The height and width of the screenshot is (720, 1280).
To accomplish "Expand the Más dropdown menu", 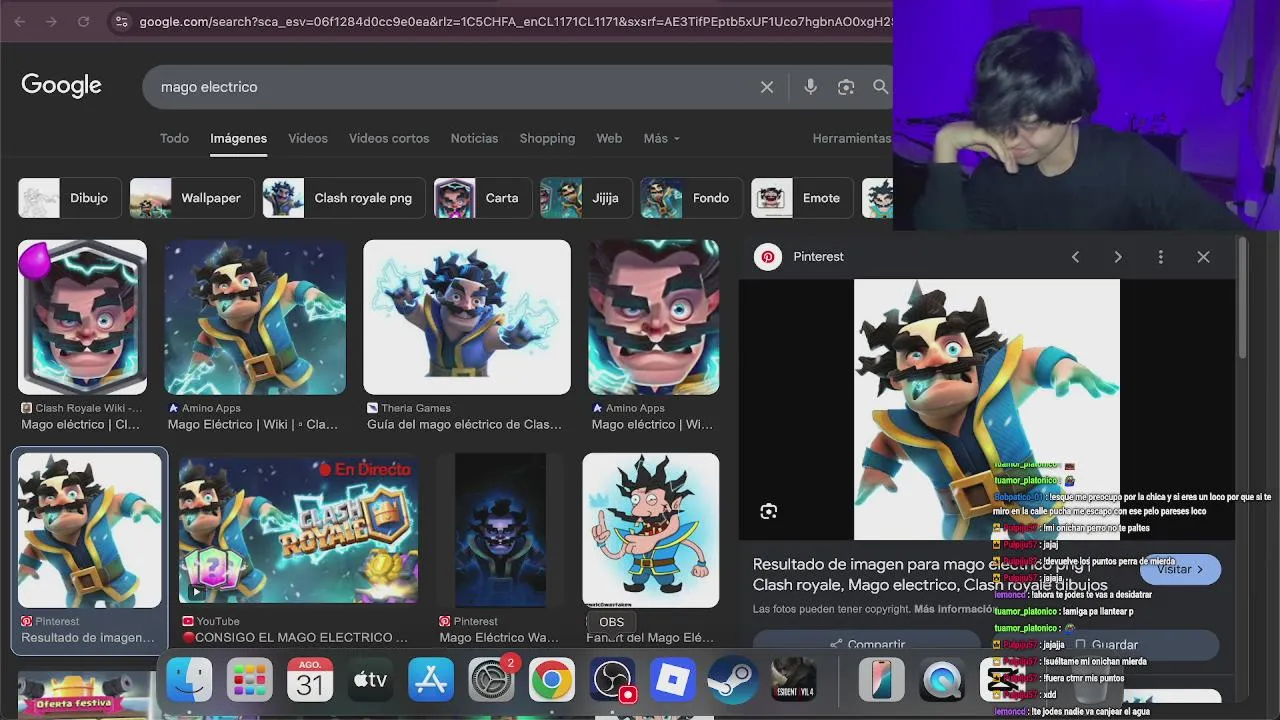I will pos(661,138).
